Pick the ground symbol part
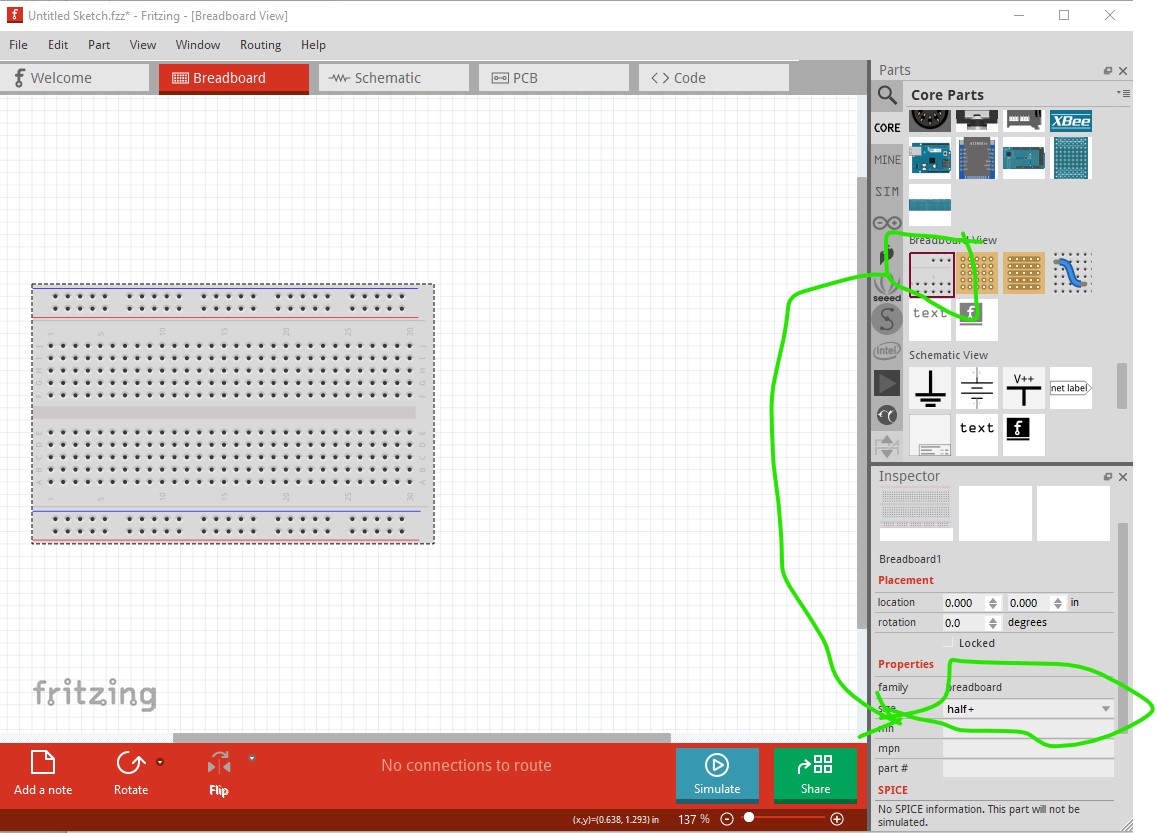1157x833 pixels. click(930, 388)
